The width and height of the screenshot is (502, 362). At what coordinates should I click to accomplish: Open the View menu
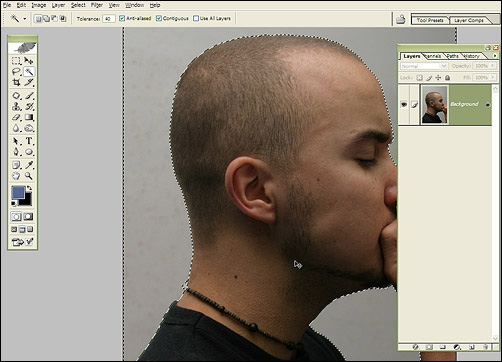coord(114,5)
